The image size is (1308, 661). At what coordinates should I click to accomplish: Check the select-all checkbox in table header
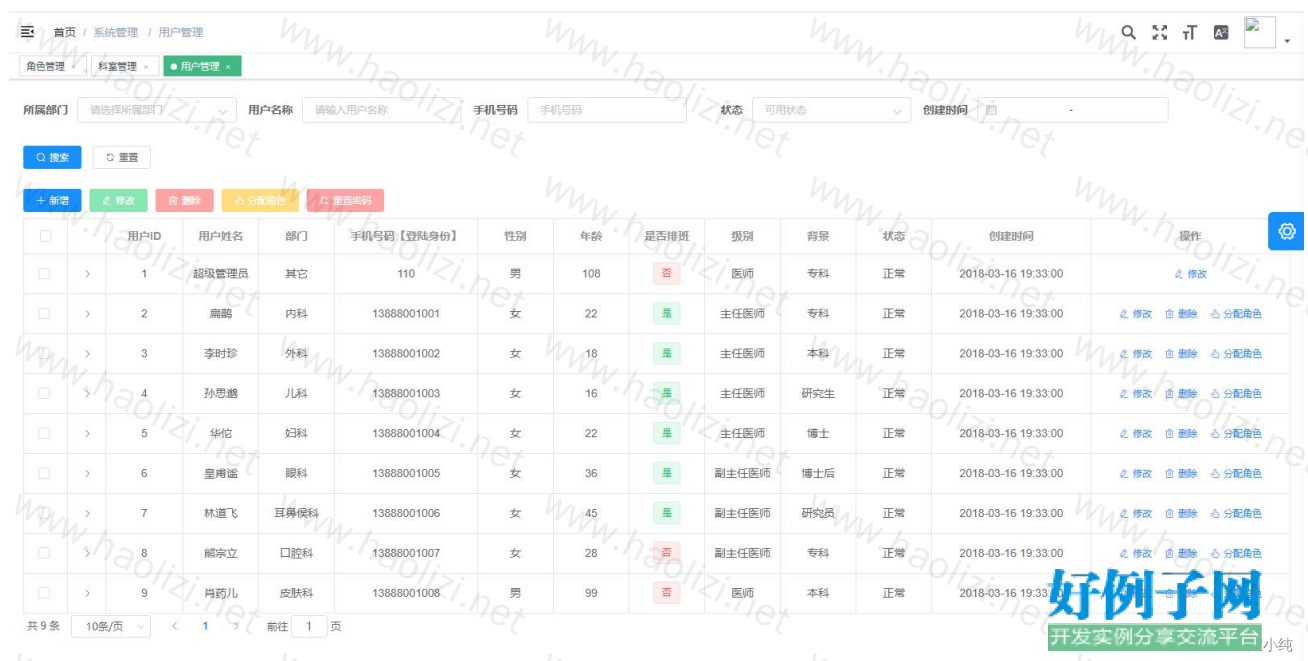(x=44, y=236)
